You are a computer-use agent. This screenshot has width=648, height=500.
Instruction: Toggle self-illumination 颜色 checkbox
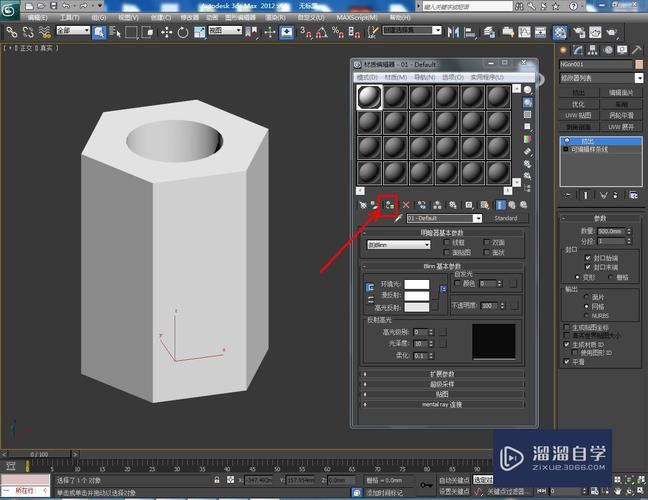pos(457,283)
